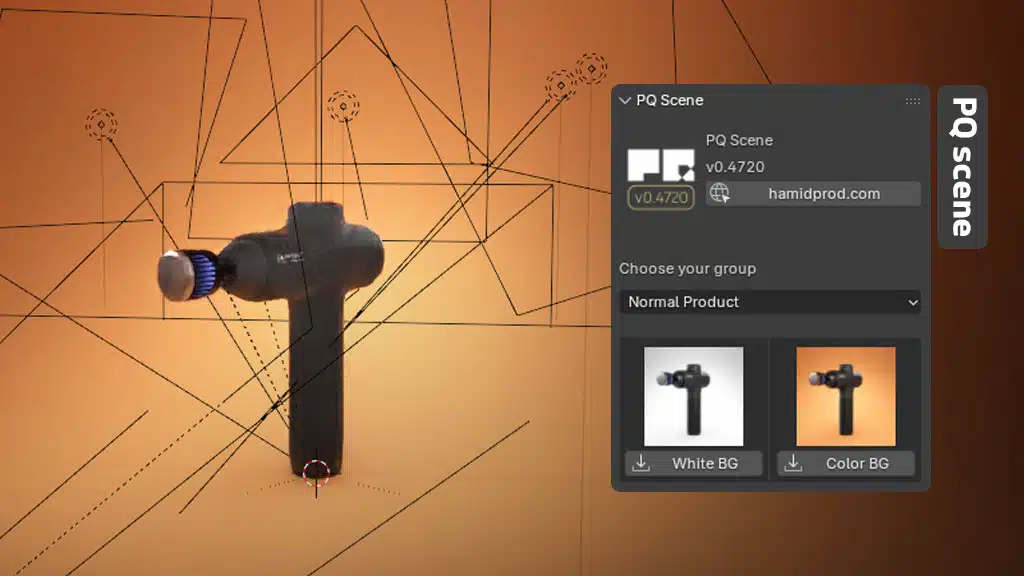Image resolution: width=1024 pixels, height=576 pixels.
Task: Open the hamidprod.com link
Action: click(x=824, y=194)
